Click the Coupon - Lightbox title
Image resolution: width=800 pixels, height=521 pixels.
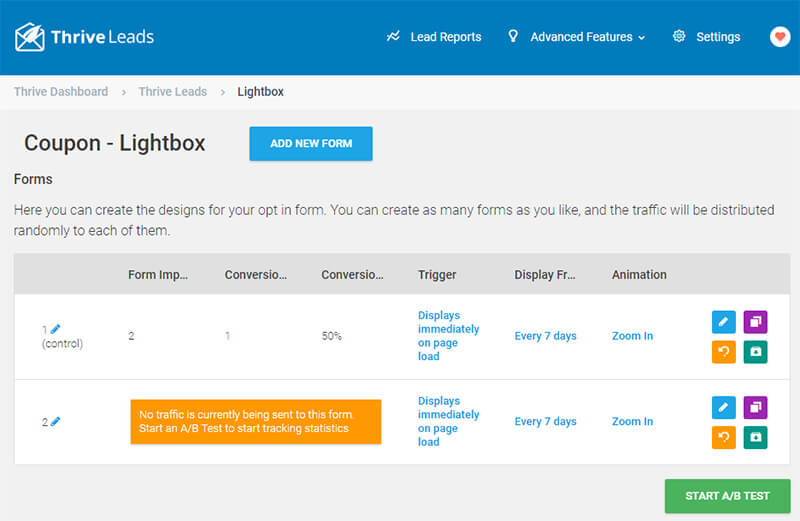point(114,143)
